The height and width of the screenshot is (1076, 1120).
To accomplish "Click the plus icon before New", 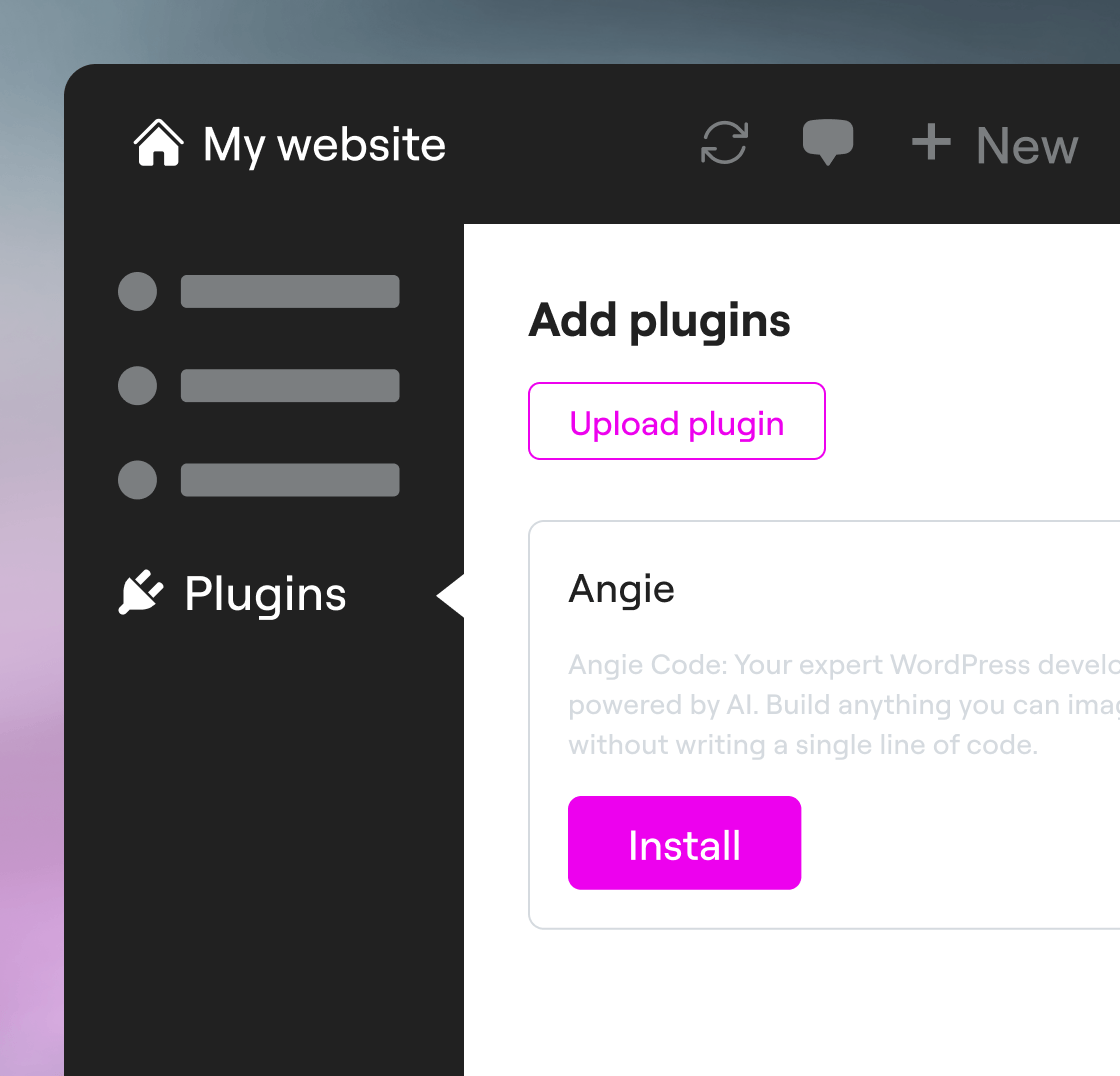I will [931, 143].
